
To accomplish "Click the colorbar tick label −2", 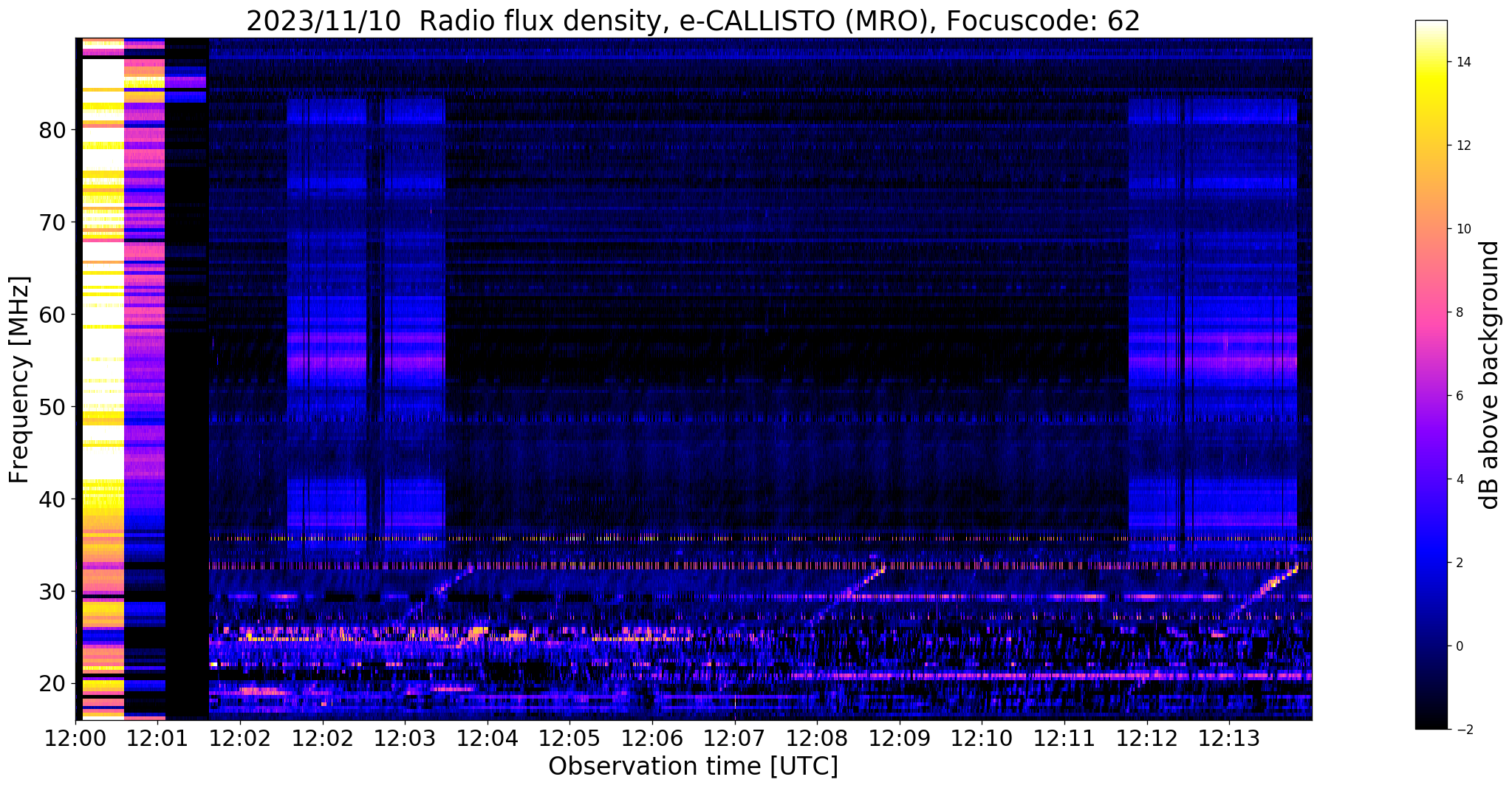I will pos(1463,730).
